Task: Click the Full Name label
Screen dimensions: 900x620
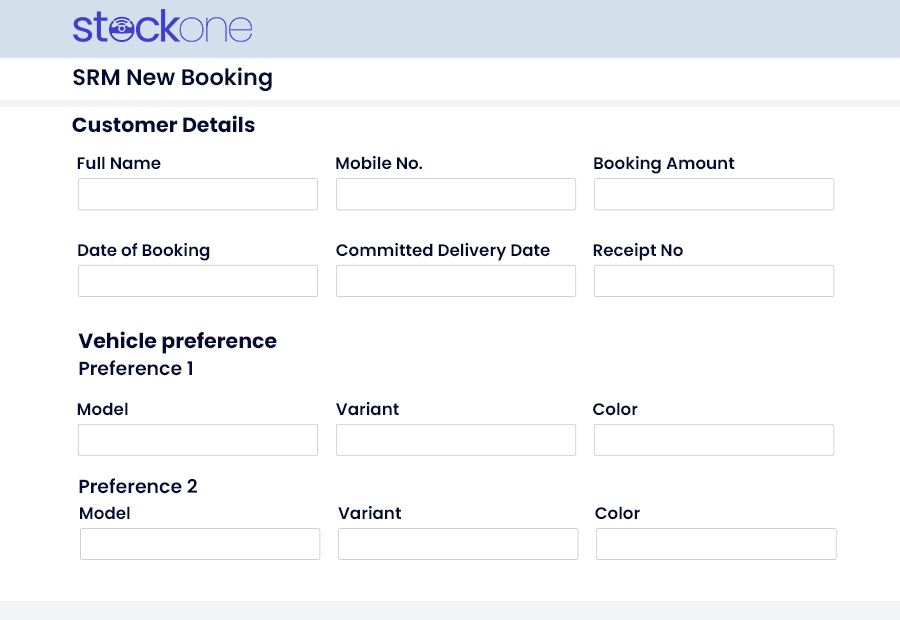Action: [119, 163]
